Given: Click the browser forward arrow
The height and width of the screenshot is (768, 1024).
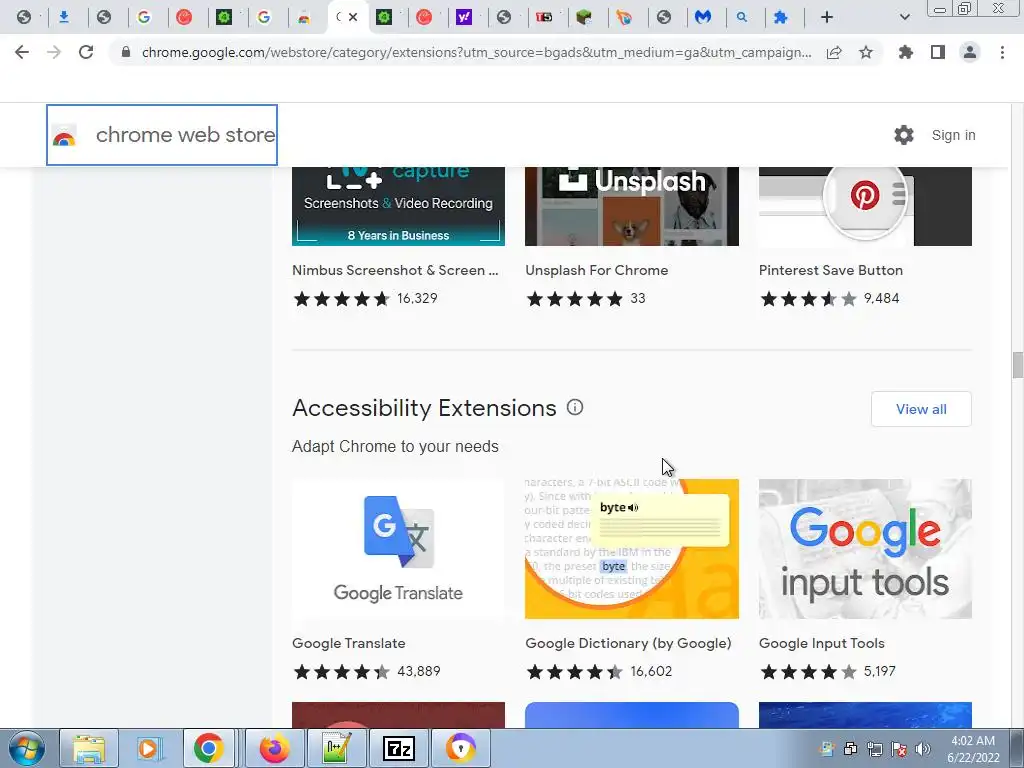Looking at the screenshot, I should click(x=54, y=52).
